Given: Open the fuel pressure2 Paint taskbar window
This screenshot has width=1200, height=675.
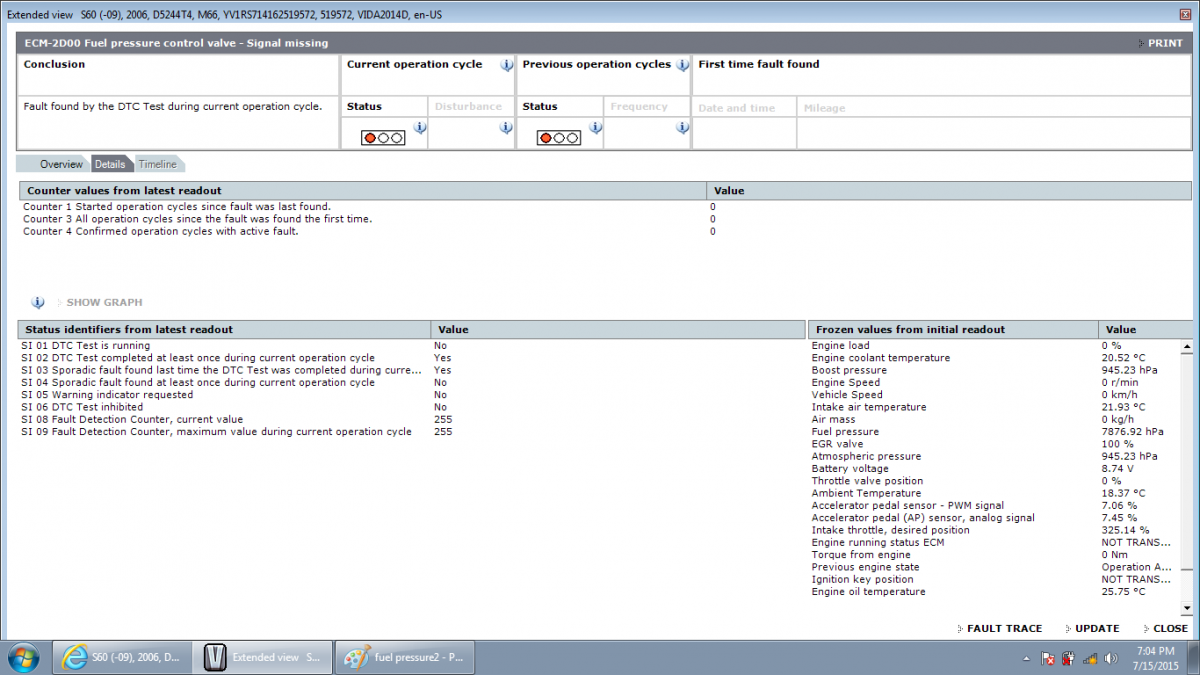Looking at the screenshot, I should click(404, 658).
